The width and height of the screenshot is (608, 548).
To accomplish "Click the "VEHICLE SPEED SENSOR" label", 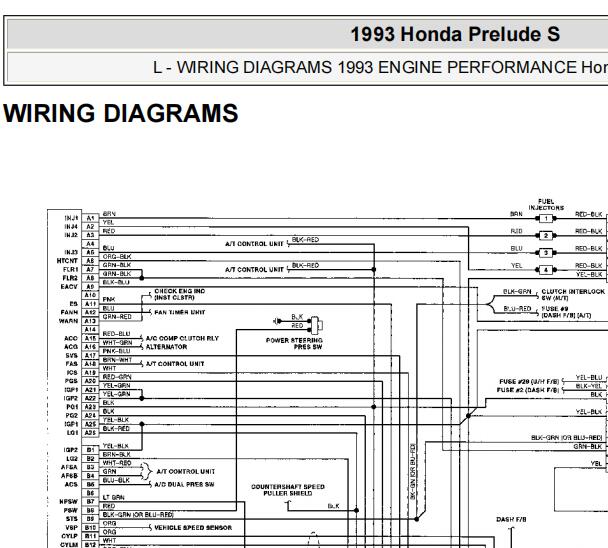I will pos(193,527).
